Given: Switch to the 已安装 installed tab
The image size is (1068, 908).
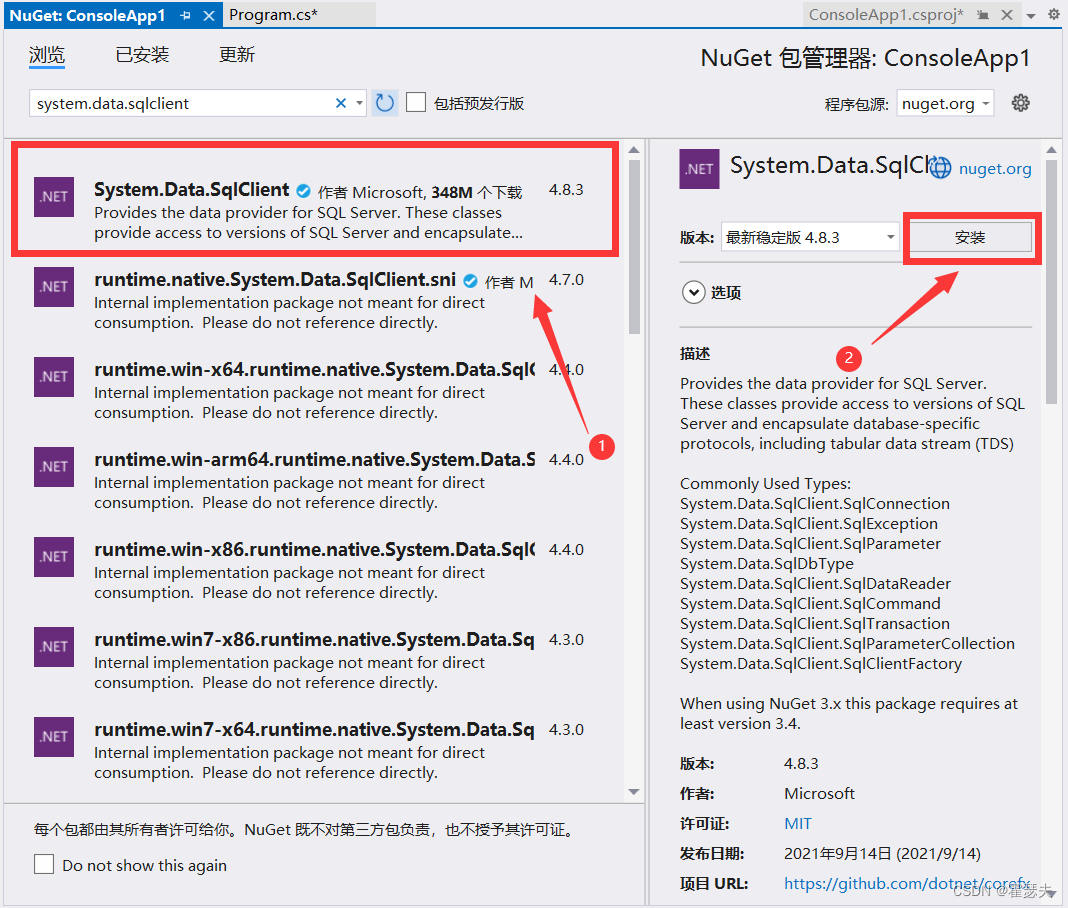Looking at the screenshot, I should [x=142, y=54].
